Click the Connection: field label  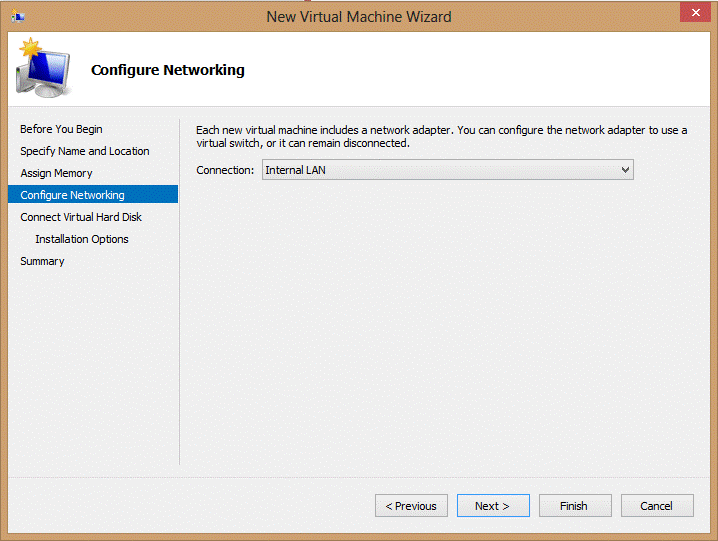[x=225, y=170]
